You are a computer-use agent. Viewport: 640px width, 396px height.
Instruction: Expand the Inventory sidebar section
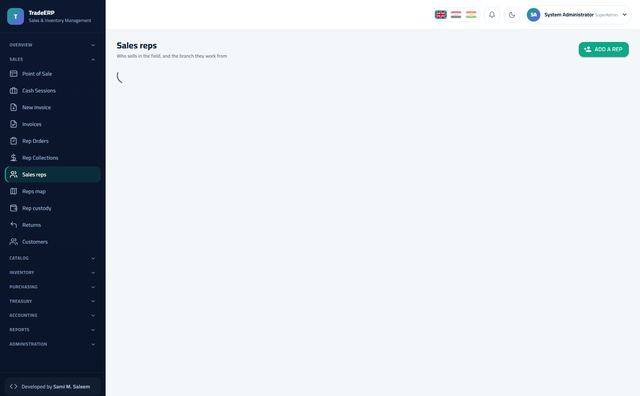52,272
